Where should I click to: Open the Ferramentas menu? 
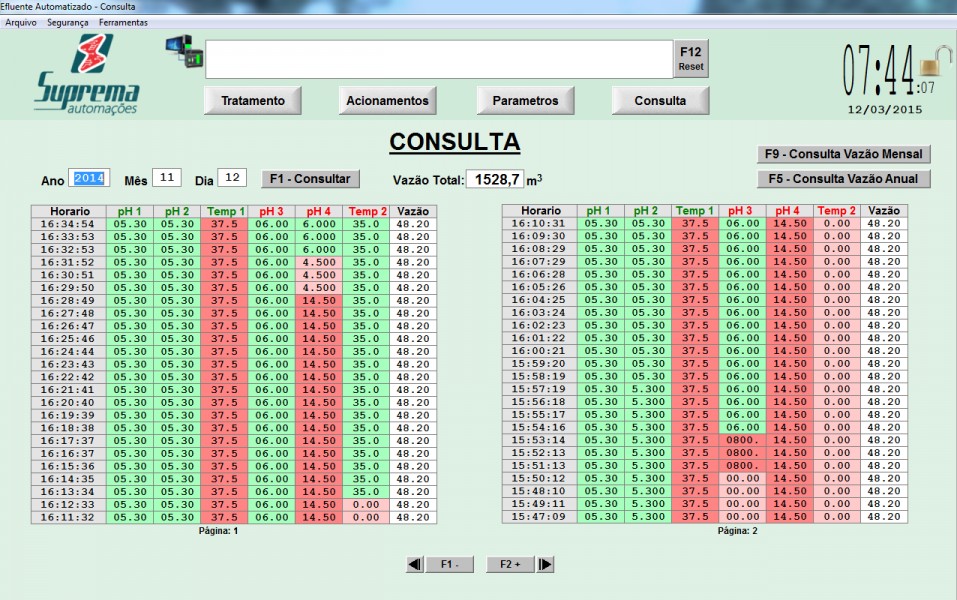click(123, 22)
